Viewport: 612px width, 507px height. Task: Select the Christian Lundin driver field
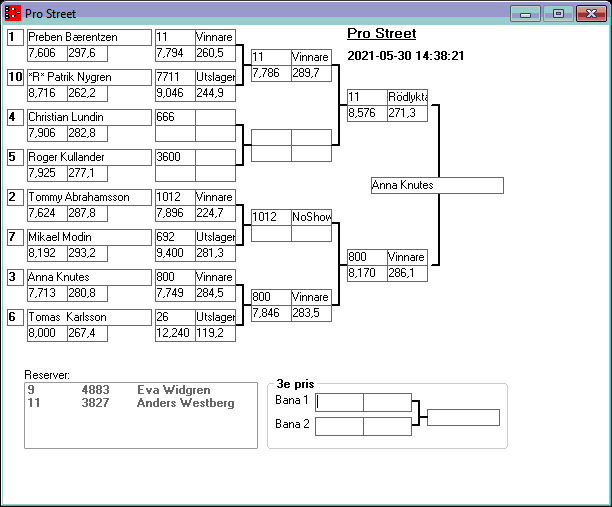88,117
